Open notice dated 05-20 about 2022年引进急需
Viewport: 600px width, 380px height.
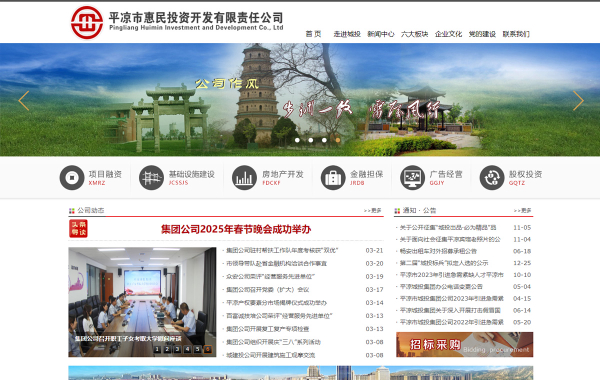click(452, 322)
